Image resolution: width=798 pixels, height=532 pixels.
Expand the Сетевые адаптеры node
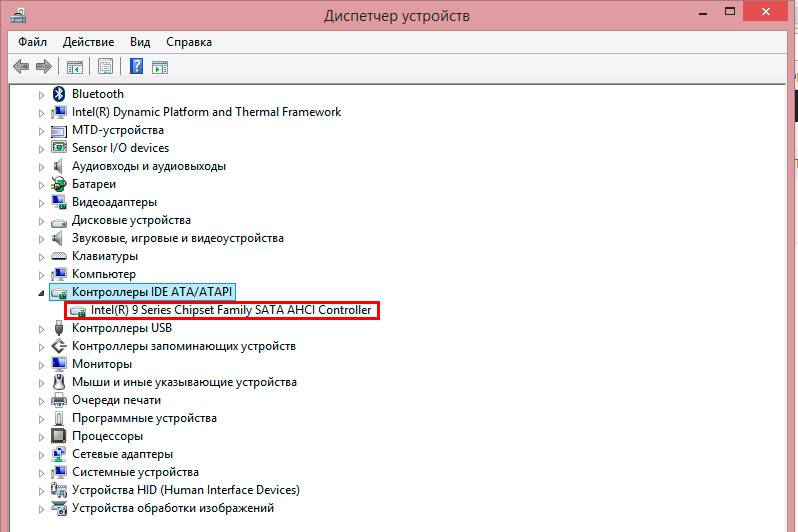(42, 454)
